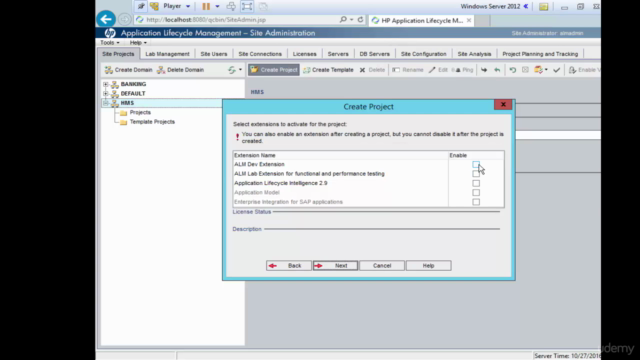Screen dimensions: 640x360
Task: Click Create Project toolbar button
Action: tap(274, 70)
